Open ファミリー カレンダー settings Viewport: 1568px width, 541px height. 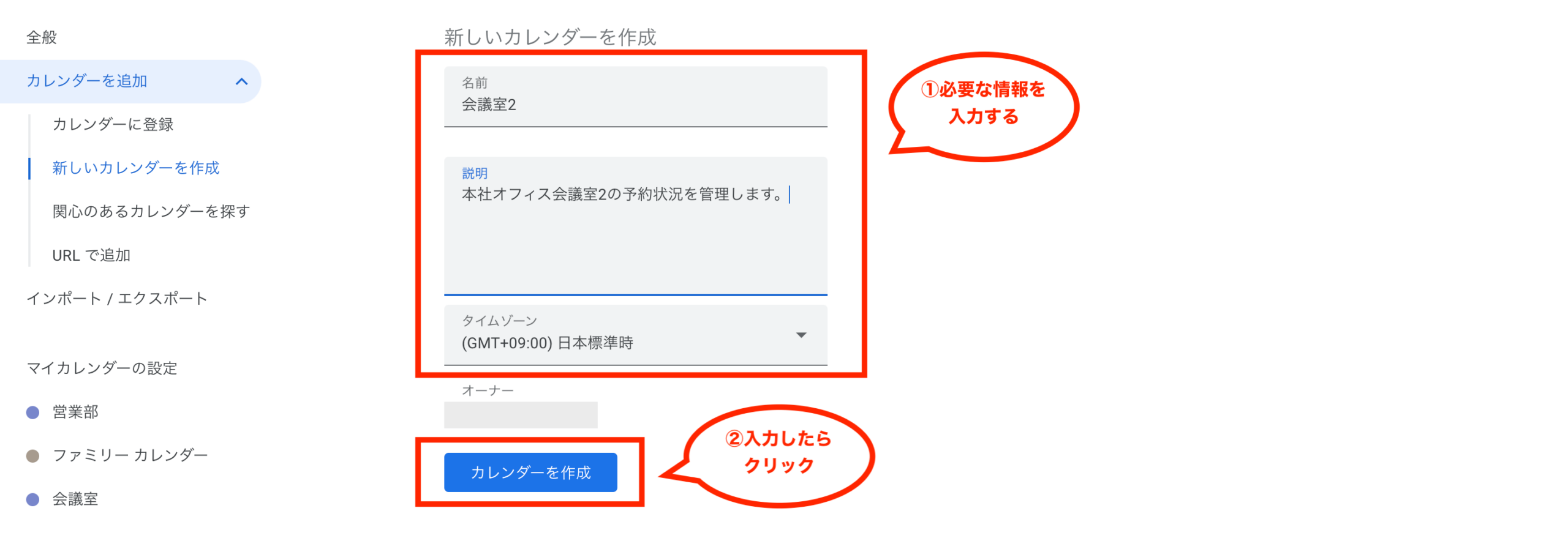tap(130, 455)
